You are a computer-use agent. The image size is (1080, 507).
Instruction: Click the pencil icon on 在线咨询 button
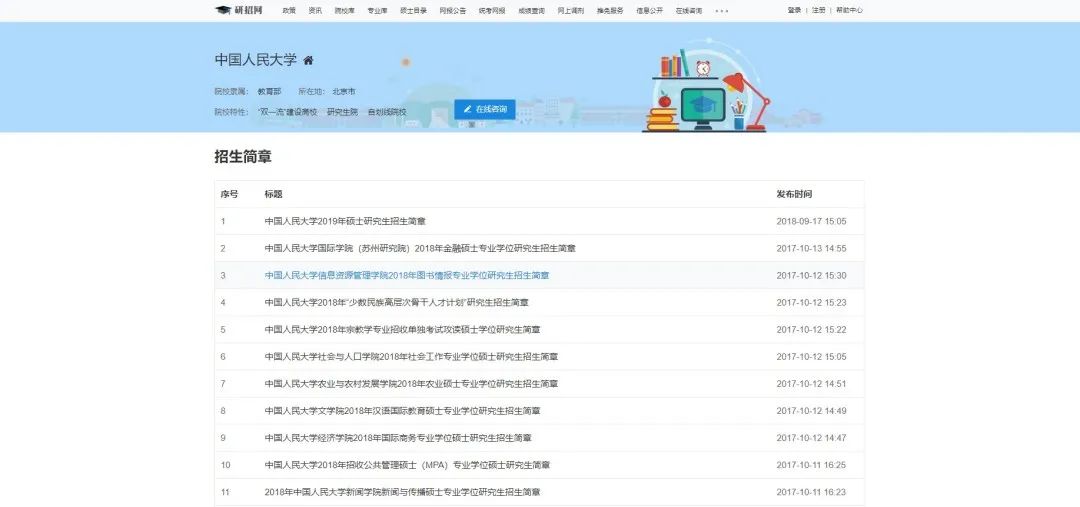coord(467,109)
